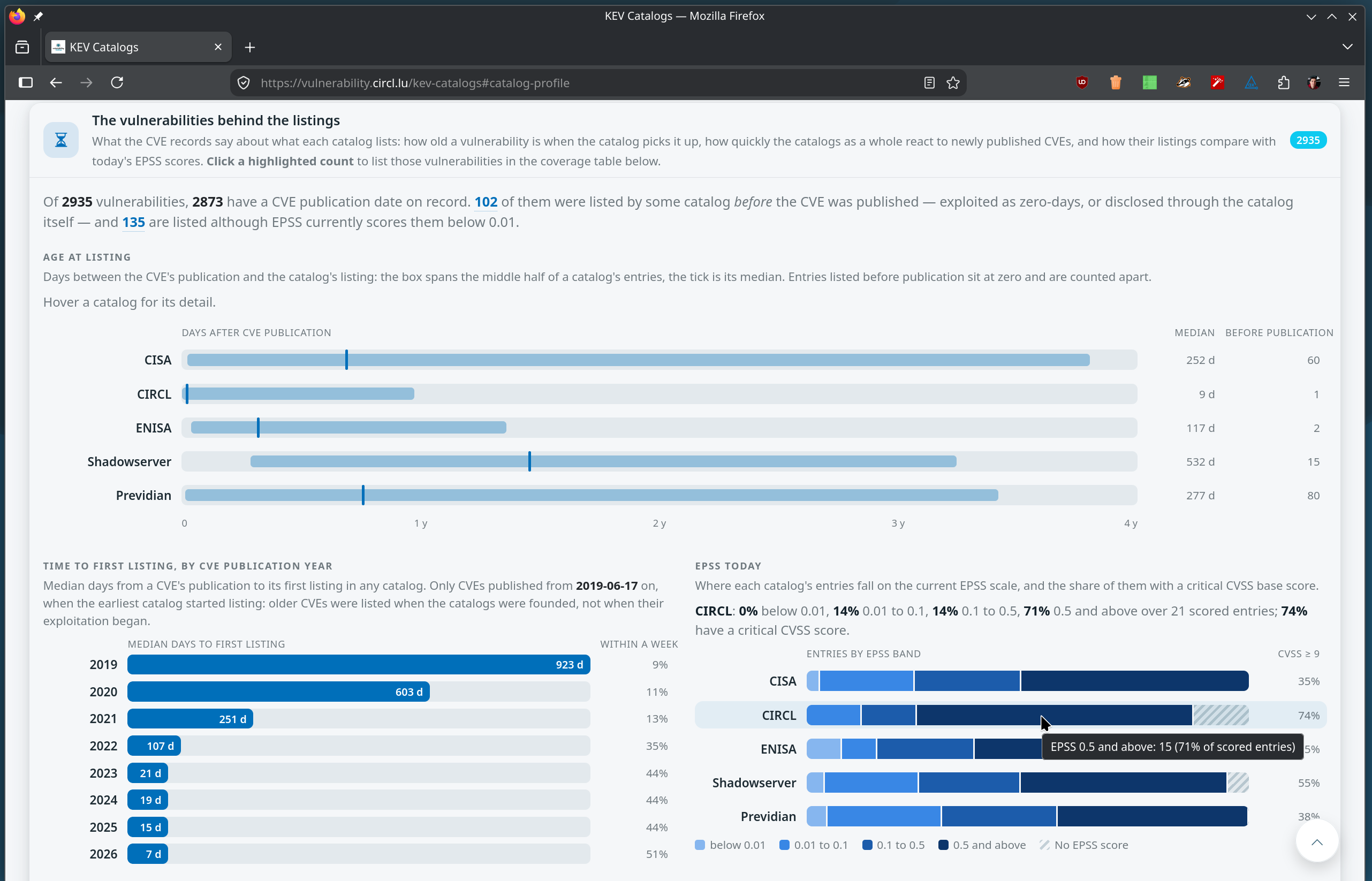The height and width of the screenshot is (881, 1372).
Task: Close the KEV Catalogs tab
Action: [218, 47]
